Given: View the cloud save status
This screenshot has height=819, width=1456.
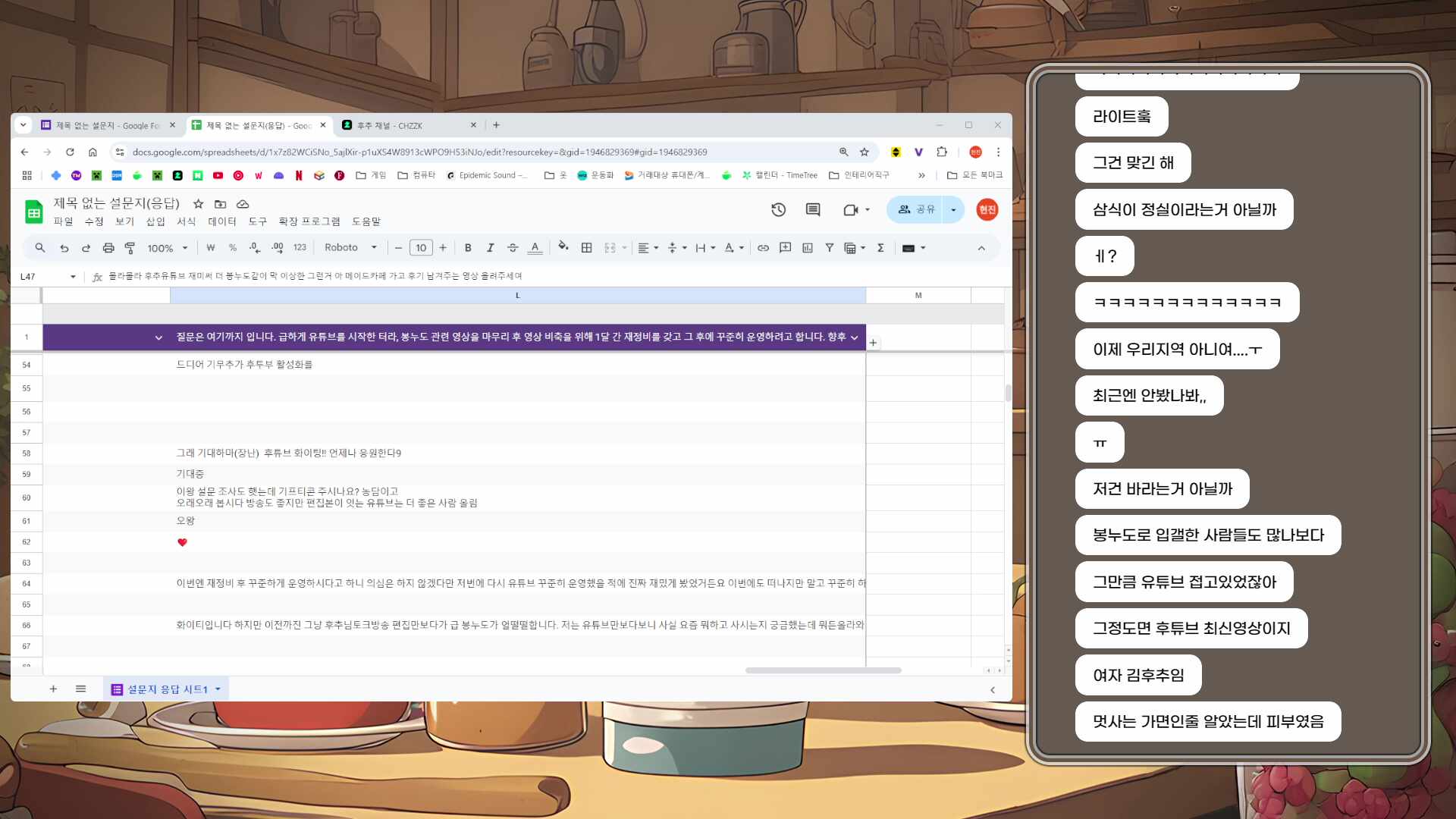Looking at the screenshot, I should 243,204.
